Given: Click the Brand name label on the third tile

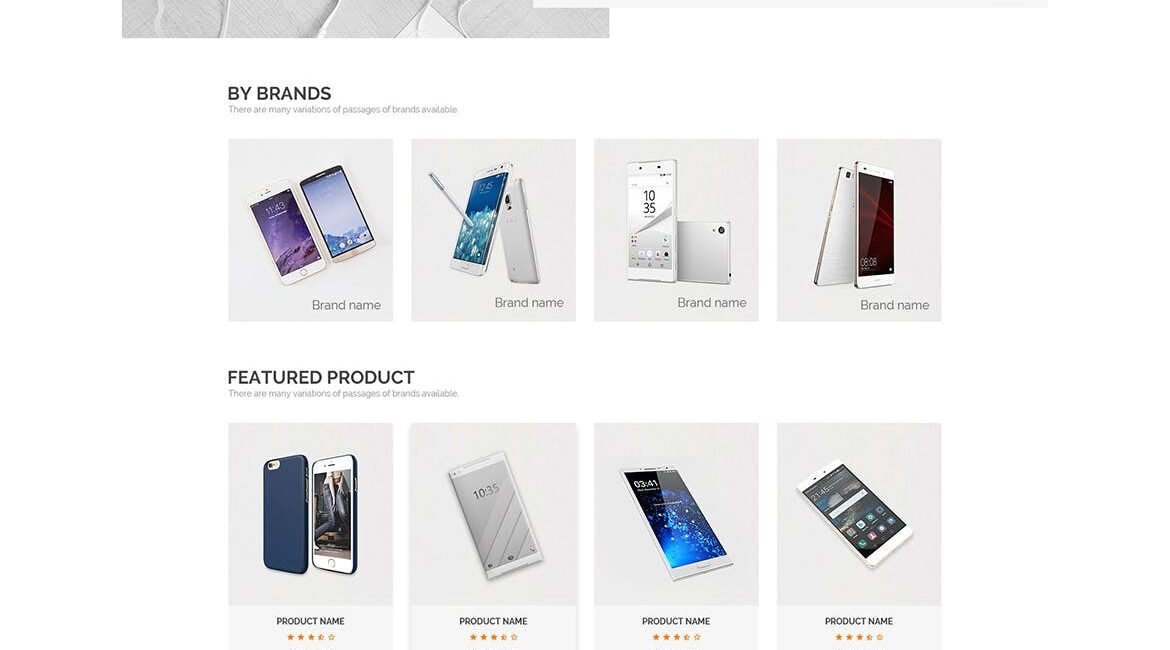Looking at the screenshot, I should click(x=712, y=303).
